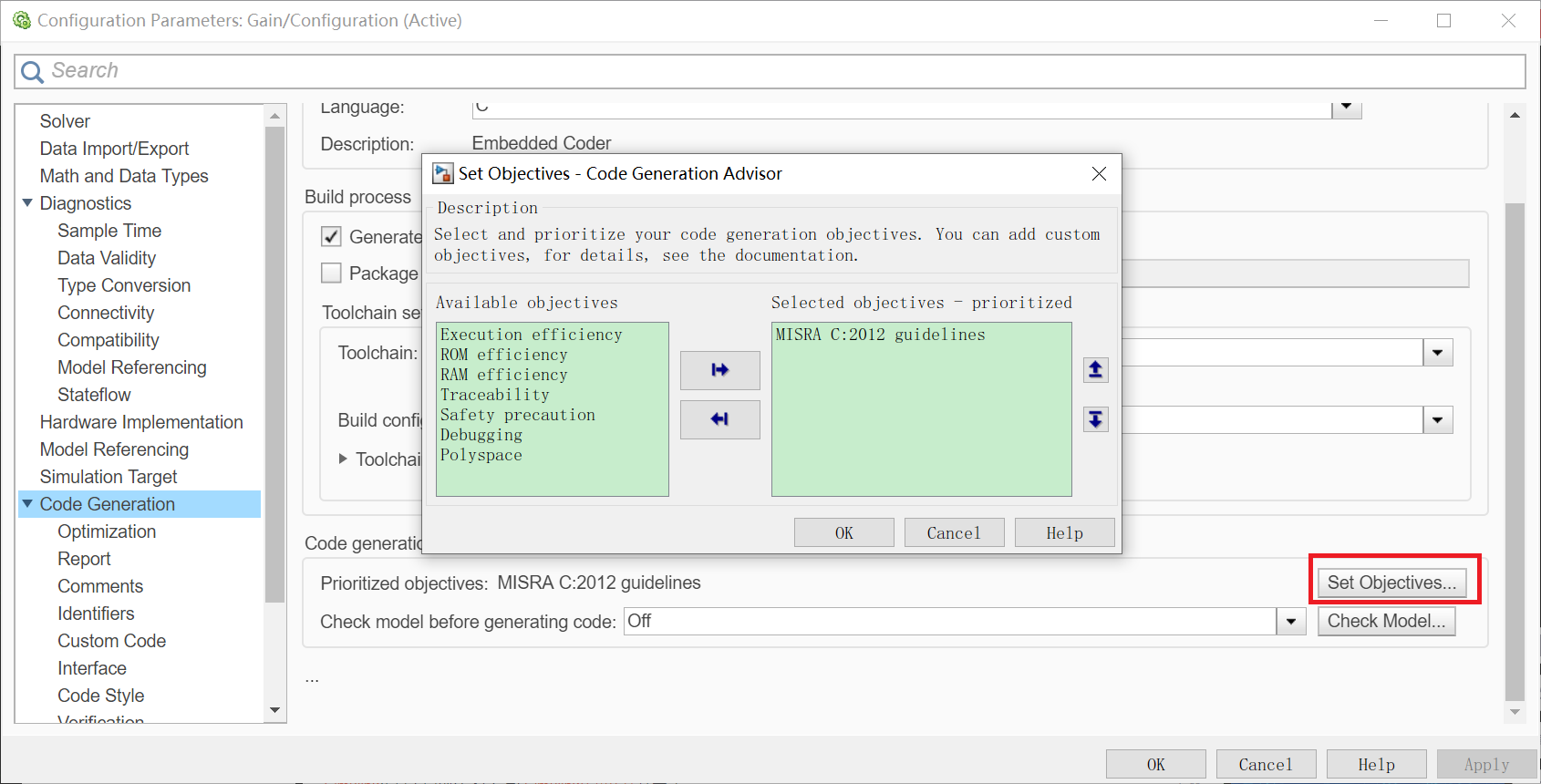
Task: Click the Set Objectives... button
Action: click(1391, 583)
